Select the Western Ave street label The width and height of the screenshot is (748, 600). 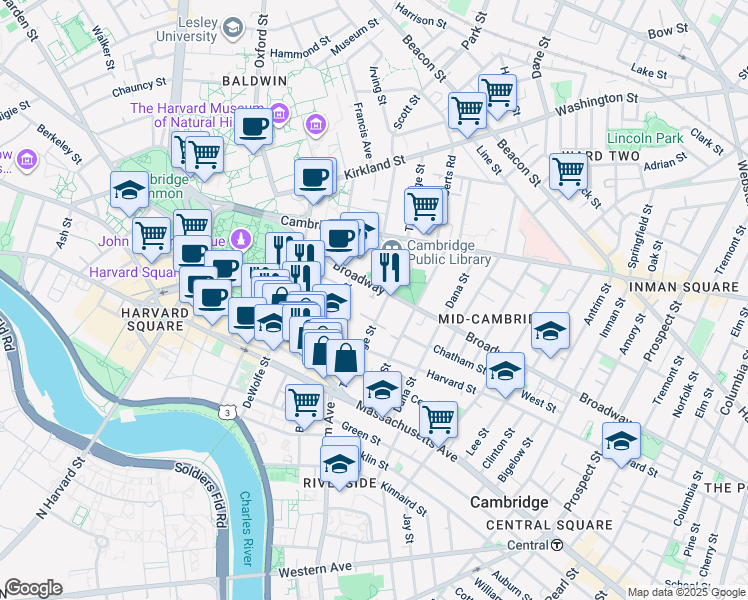[x=315, y=569]
